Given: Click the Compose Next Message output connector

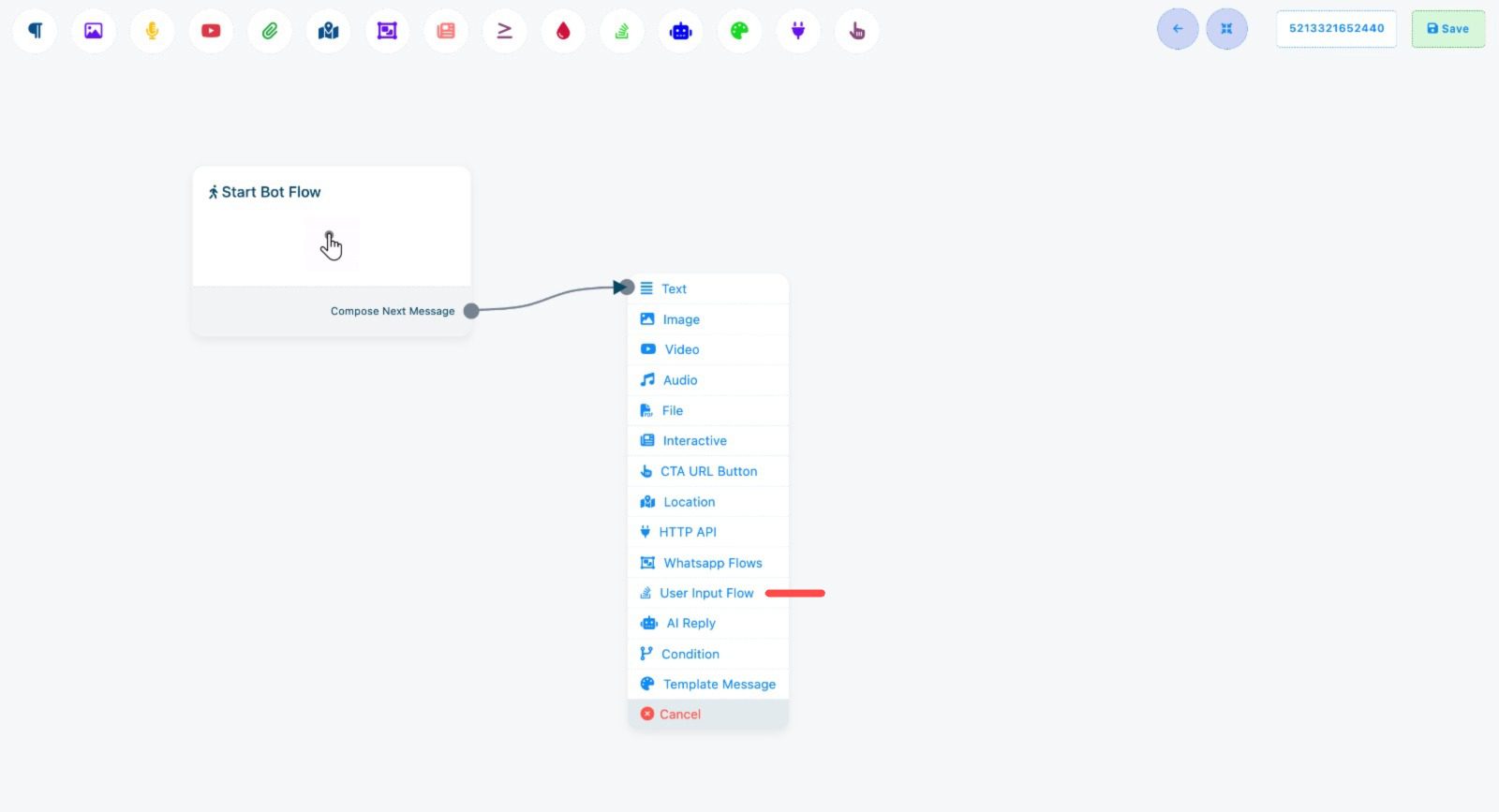Looking at the screenshot, I should coord(471,311).
